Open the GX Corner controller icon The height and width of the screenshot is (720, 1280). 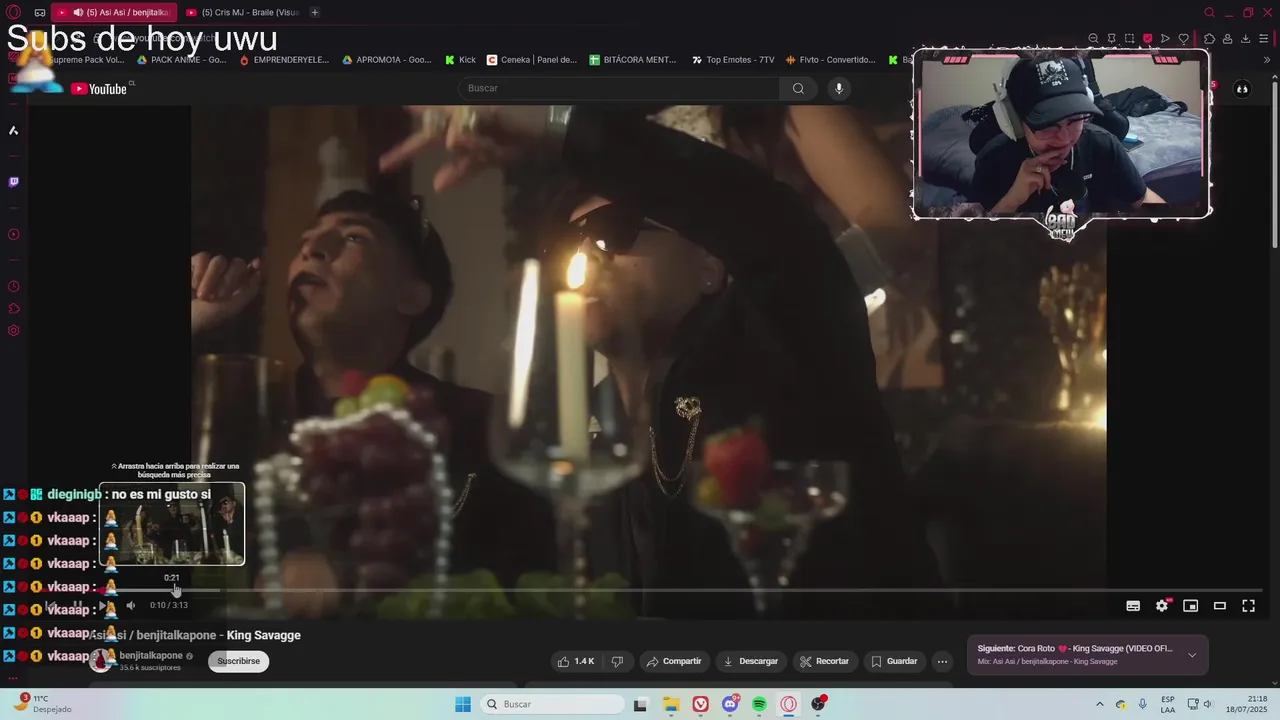(40, 12)
